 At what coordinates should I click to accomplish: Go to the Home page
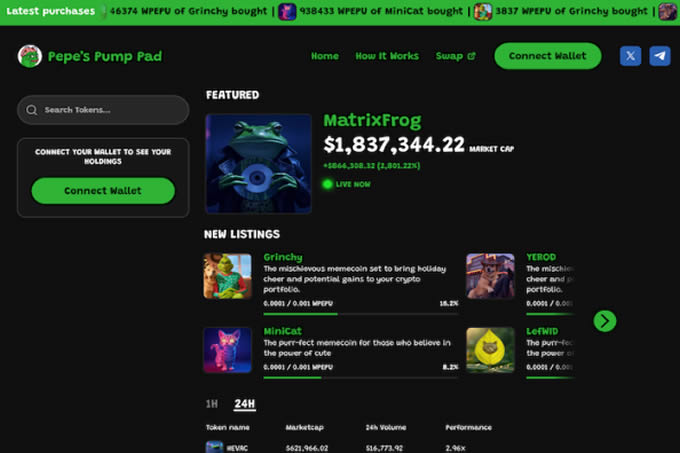coord(325,56)
